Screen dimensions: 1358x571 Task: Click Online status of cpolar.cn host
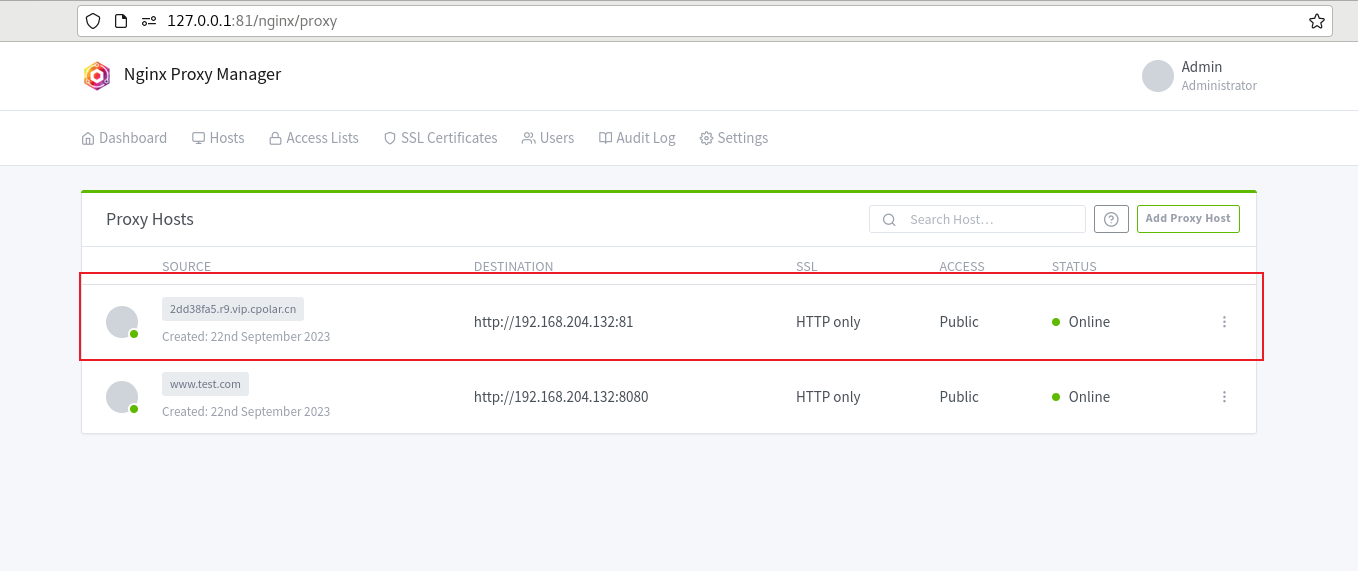(1081, 322)
